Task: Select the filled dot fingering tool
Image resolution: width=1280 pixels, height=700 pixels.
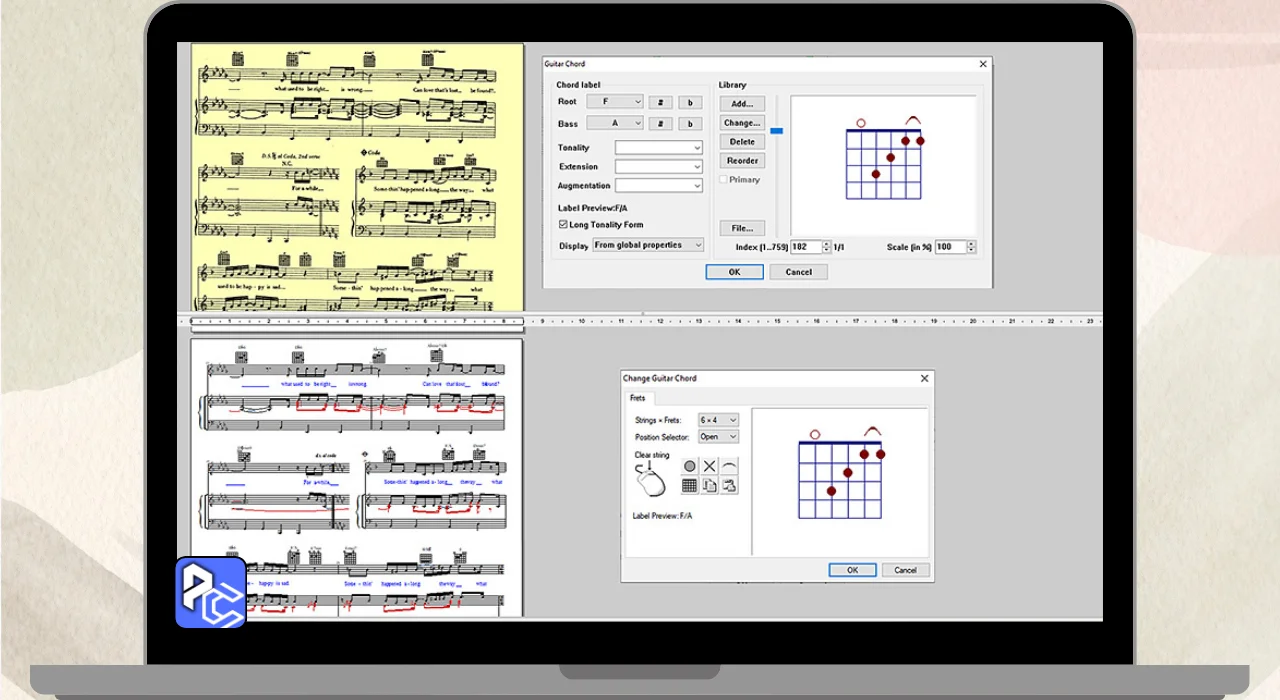Action: (x=689, y=466)
